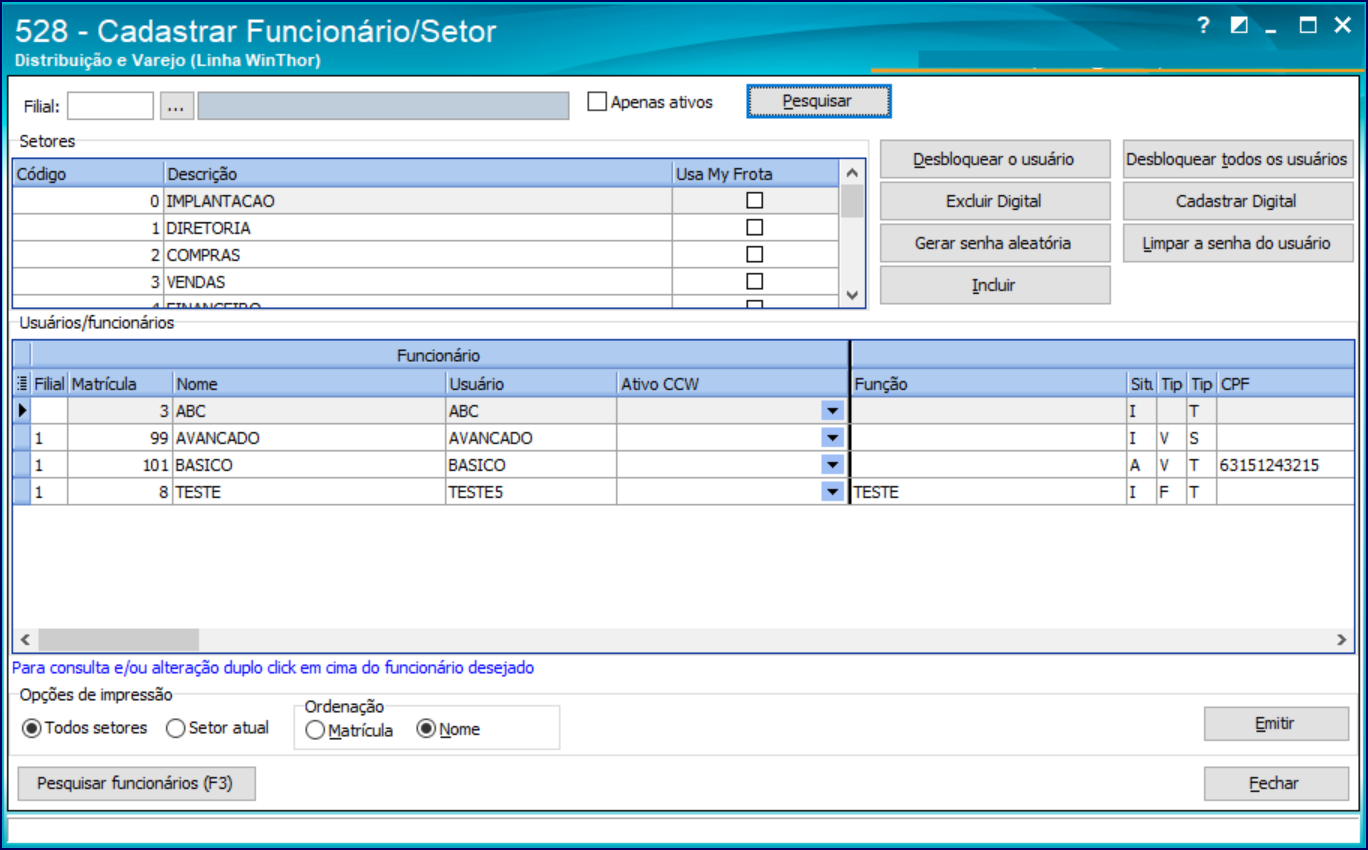
Task: Select IMPLANTACAO sector row
Action: pyautogui.click(x=425, y=200)
